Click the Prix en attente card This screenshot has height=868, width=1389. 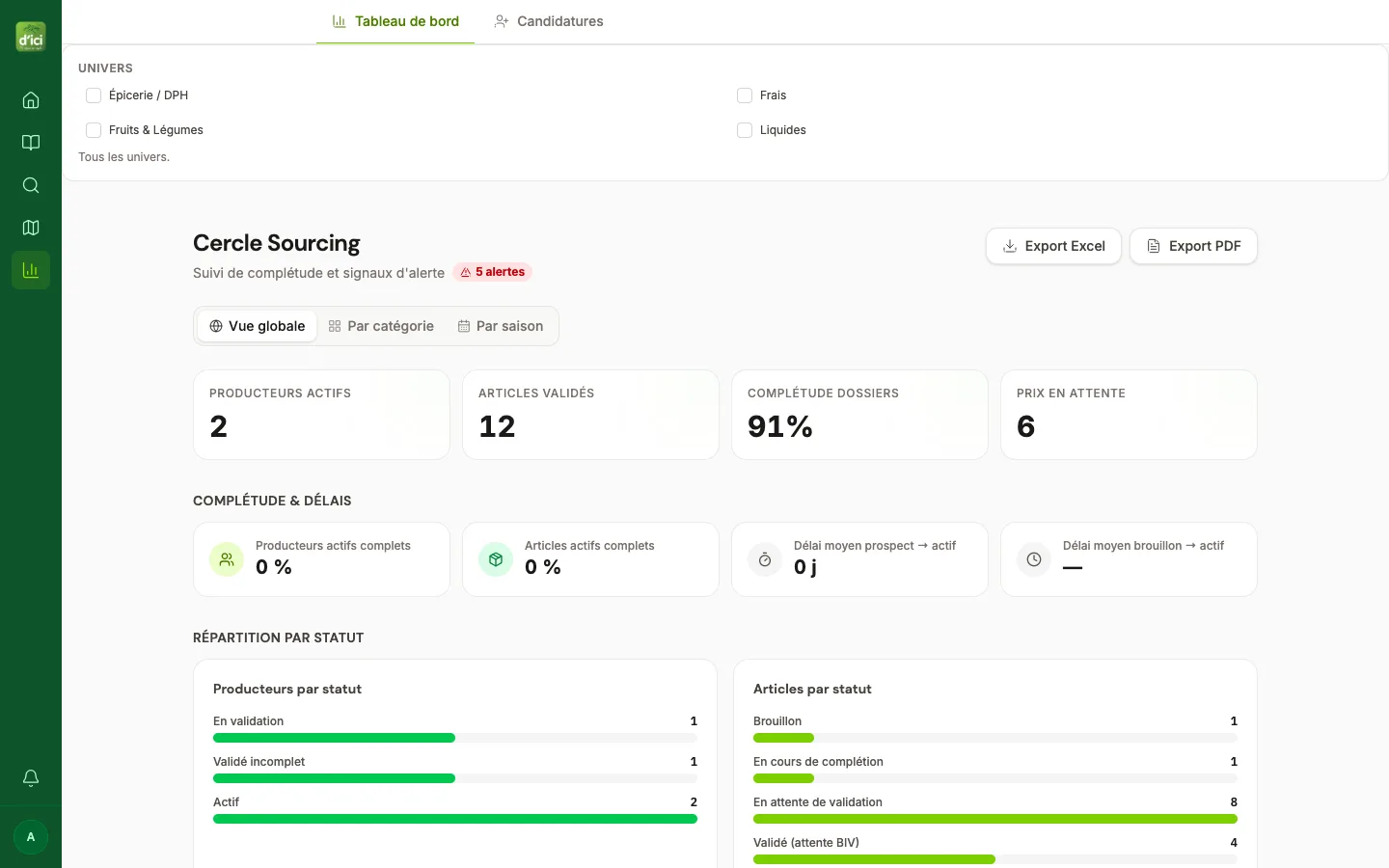click(x=1129, y=415)
